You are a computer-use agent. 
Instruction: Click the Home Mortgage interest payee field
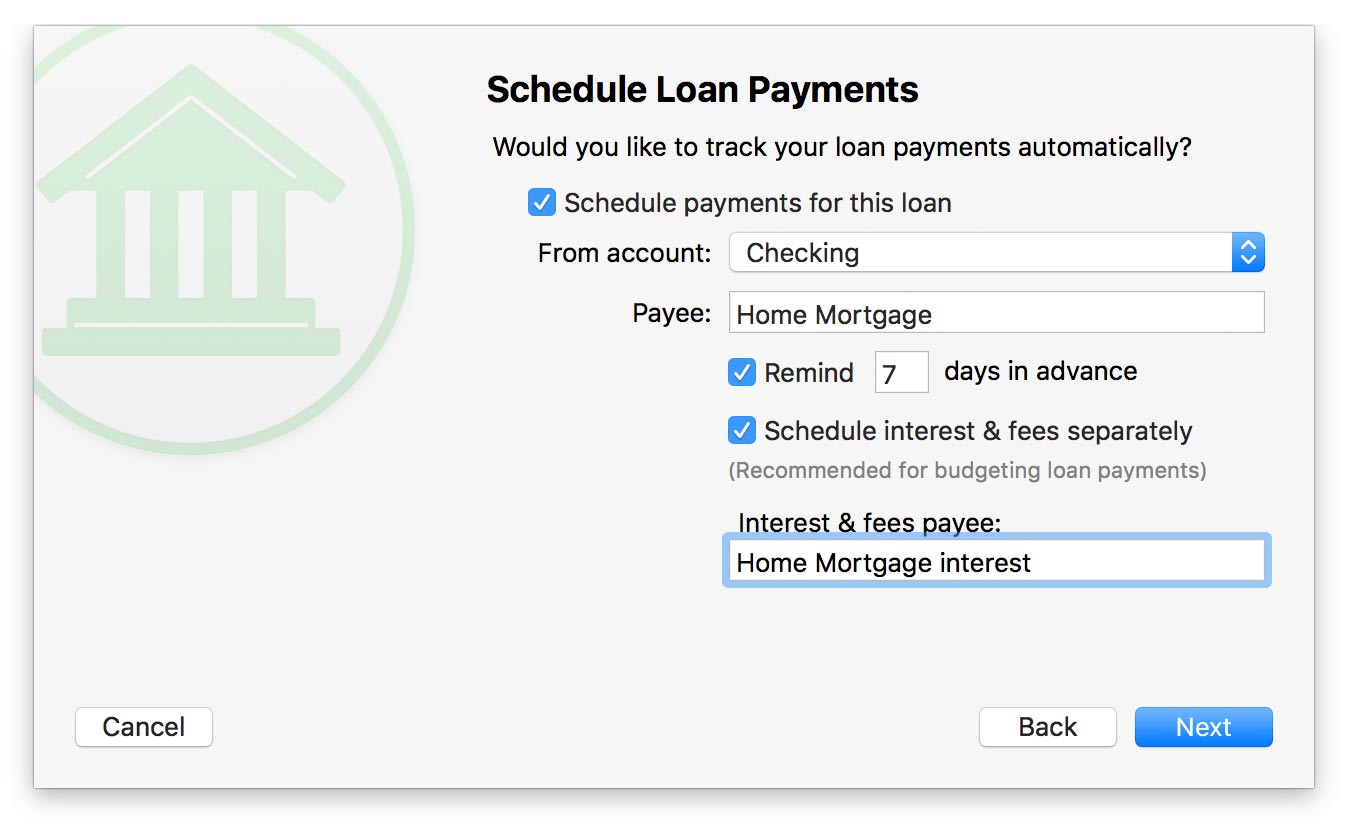996,562
